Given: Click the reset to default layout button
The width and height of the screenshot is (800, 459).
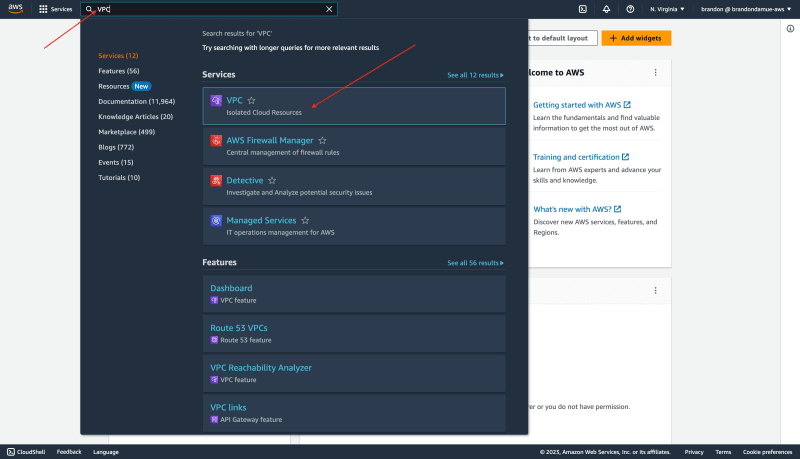Looking at the screenshot, I should point(563,38).
